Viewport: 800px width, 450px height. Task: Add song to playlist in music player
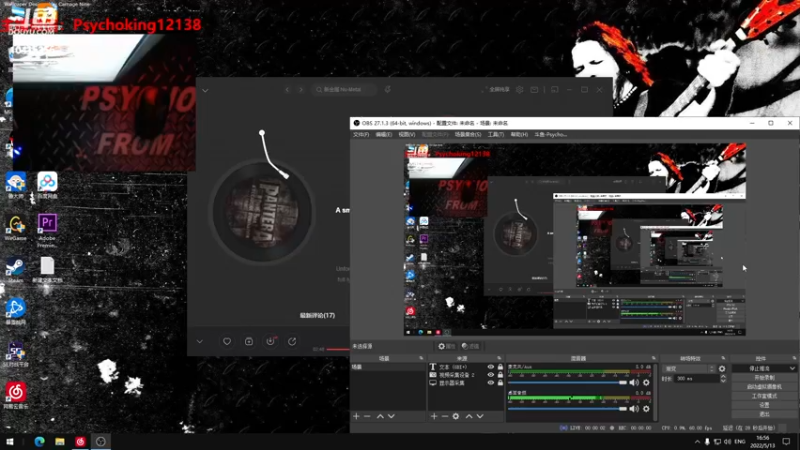click(248, 341)
